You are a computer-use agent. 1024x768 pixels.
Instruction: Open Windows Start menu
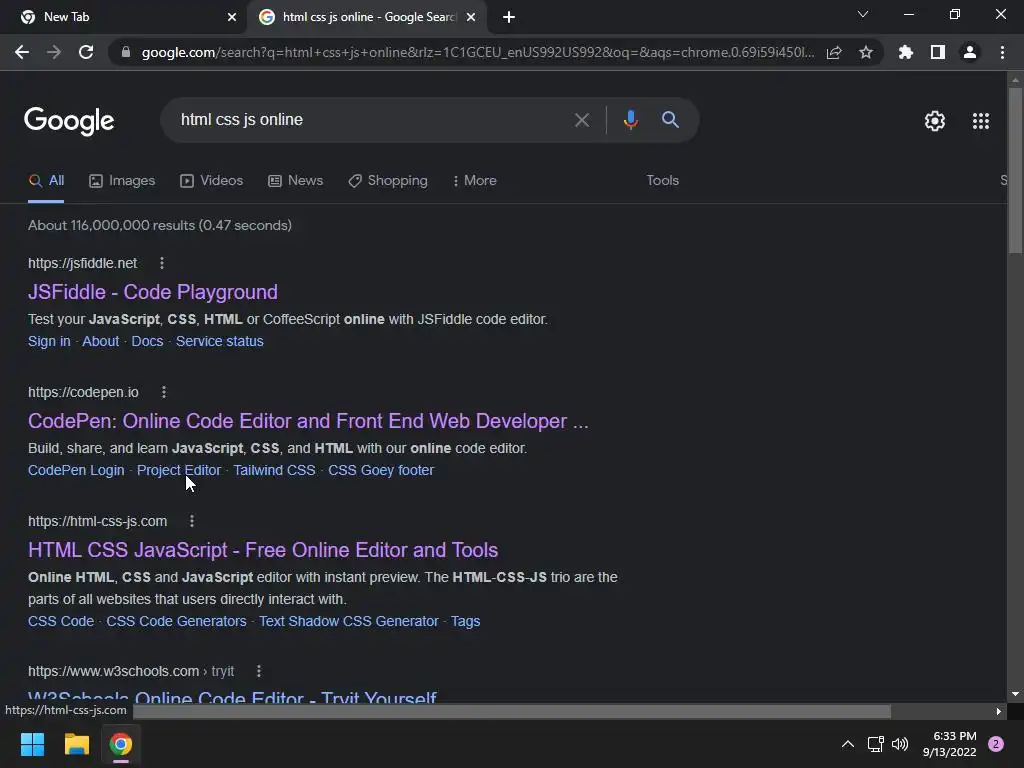[x=32, y=744]
